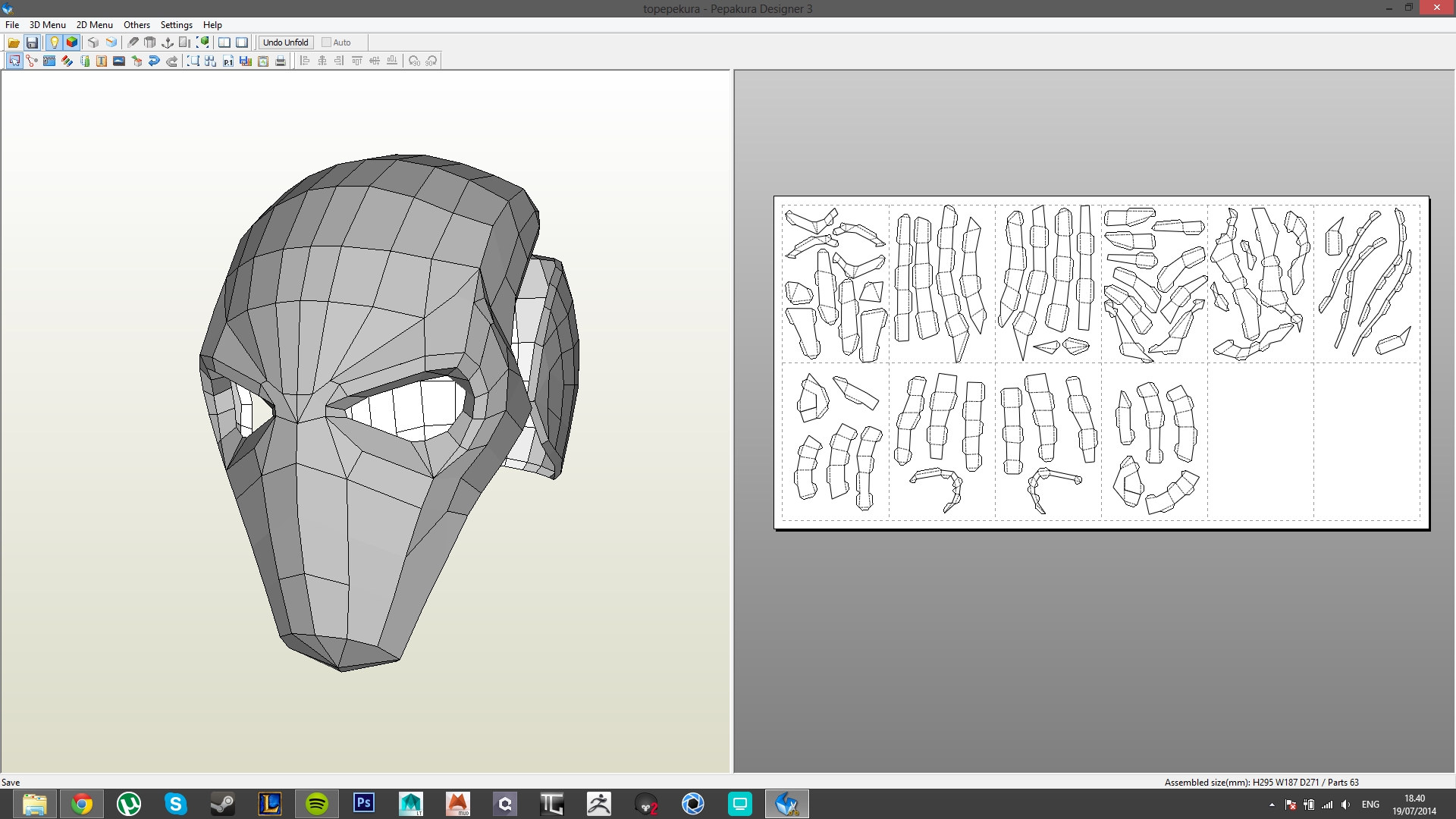Pick the colored pencils tool

67,61
